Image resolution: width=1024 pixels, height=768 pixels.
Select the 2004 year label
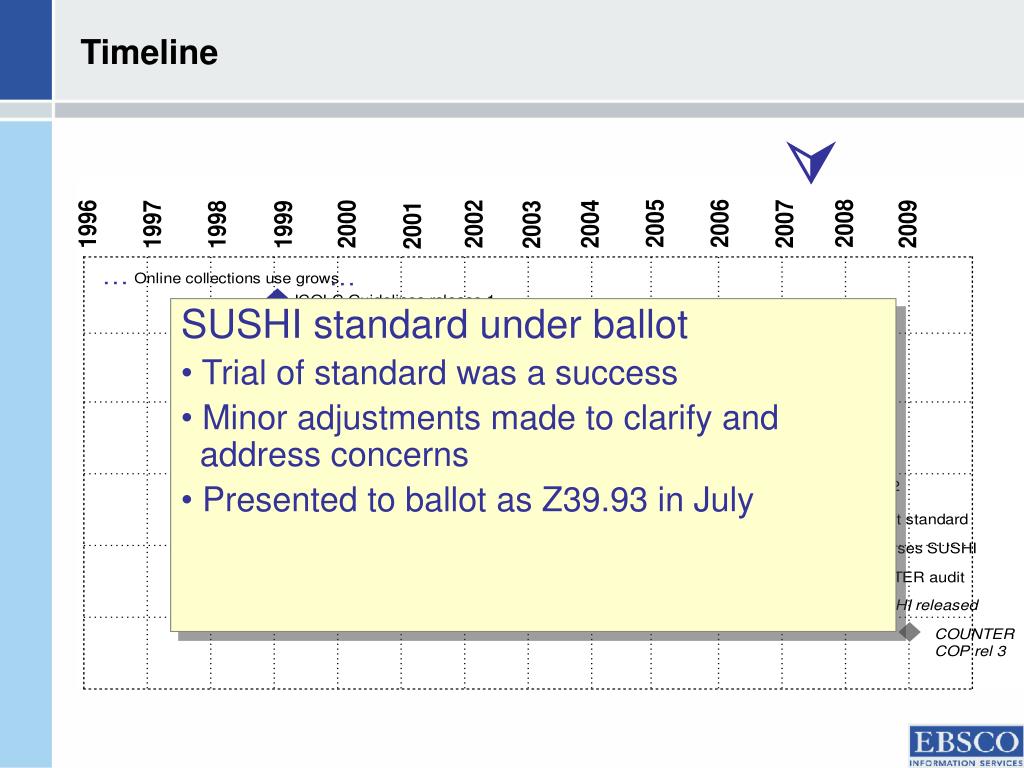click(x=590, y=223)
